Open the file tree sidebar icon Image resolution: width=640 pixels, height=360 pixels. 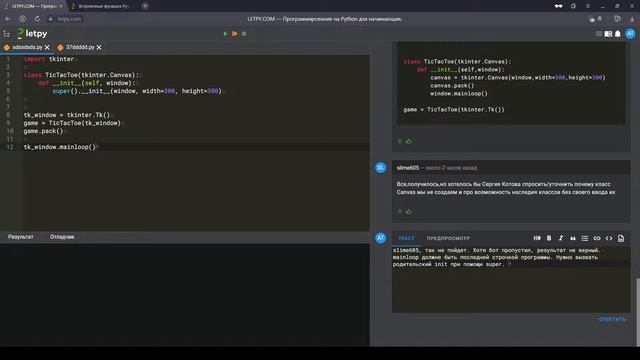pos(6,34)
